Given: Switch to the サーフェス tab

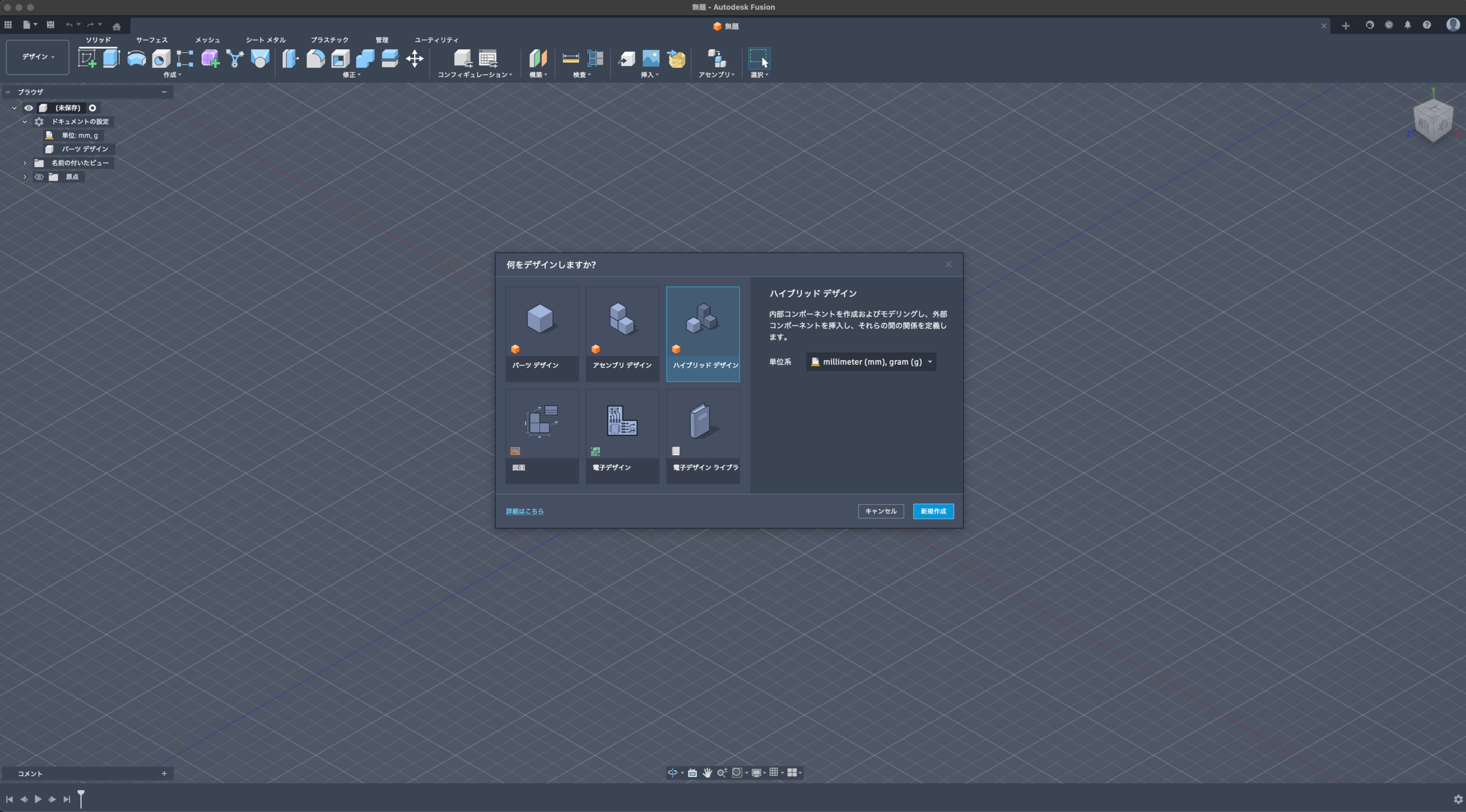Looking at the screenshot, I should [152, 40].
